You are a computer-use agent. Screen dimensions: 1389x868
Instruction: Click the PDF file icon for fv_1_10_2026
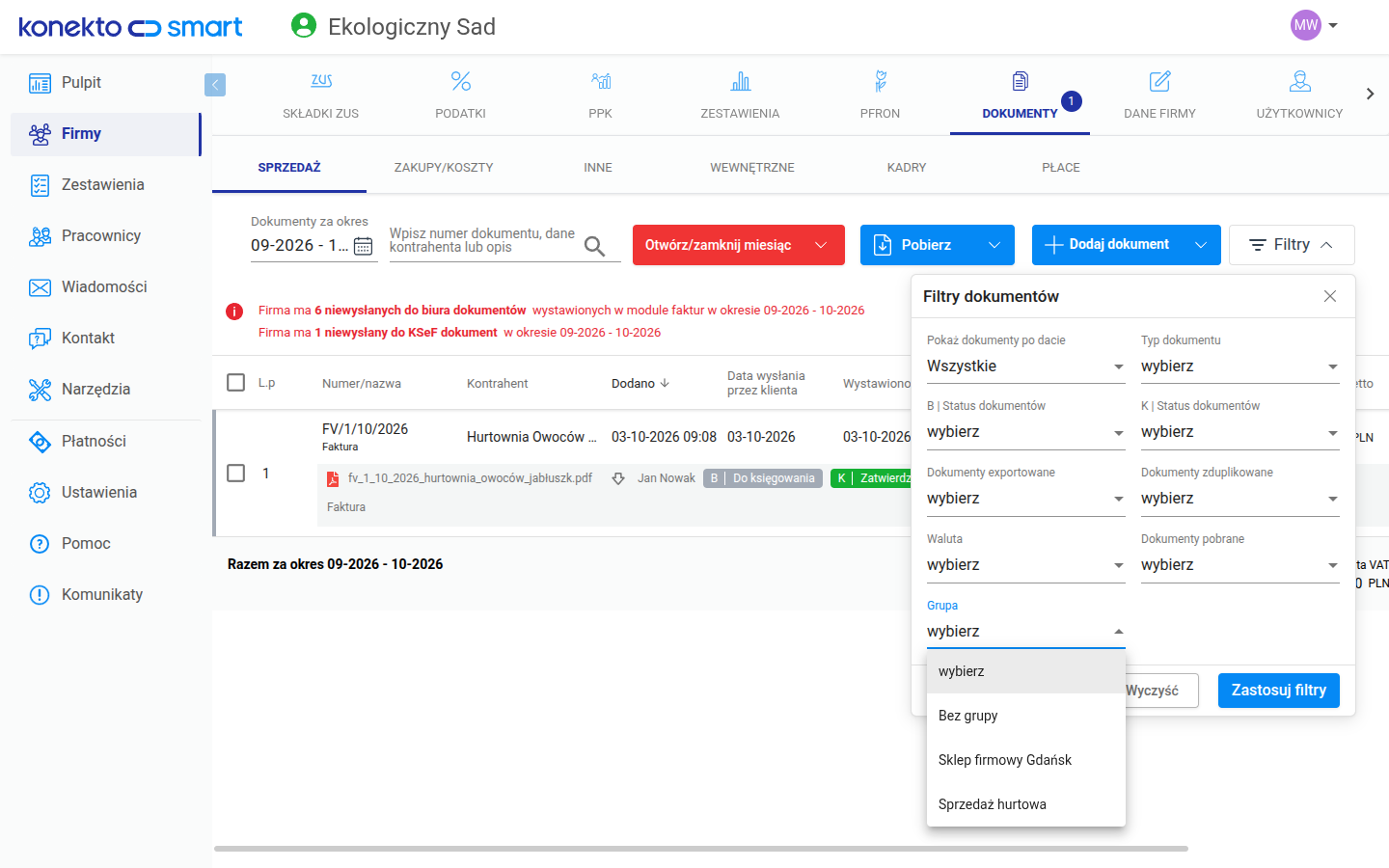(x=333, y=478)
